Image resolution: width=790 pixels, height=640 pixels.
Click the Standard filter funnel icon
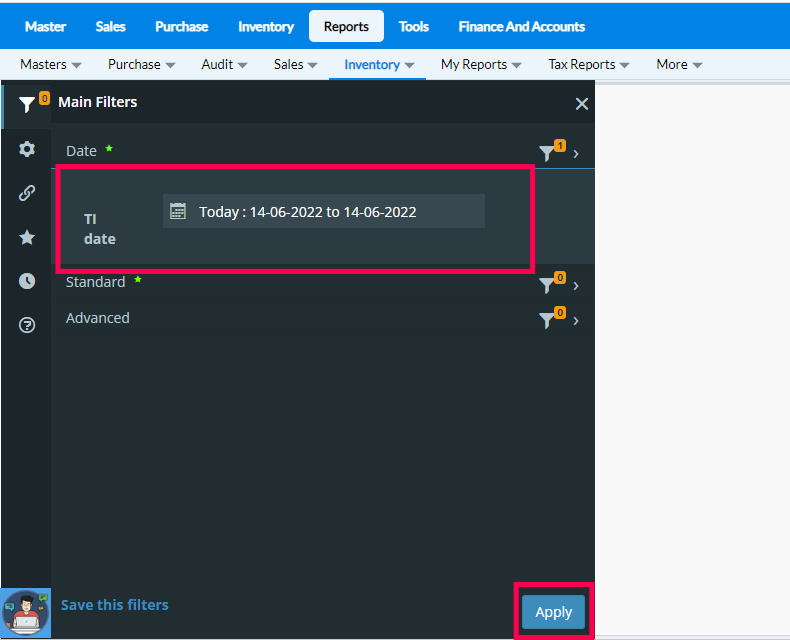(547, 285)
